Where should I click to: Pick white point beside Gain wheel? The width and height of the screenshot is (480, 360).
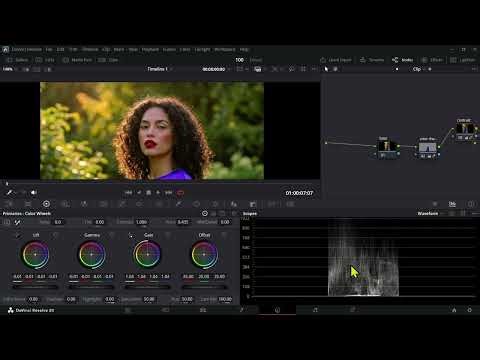(130, 235)
